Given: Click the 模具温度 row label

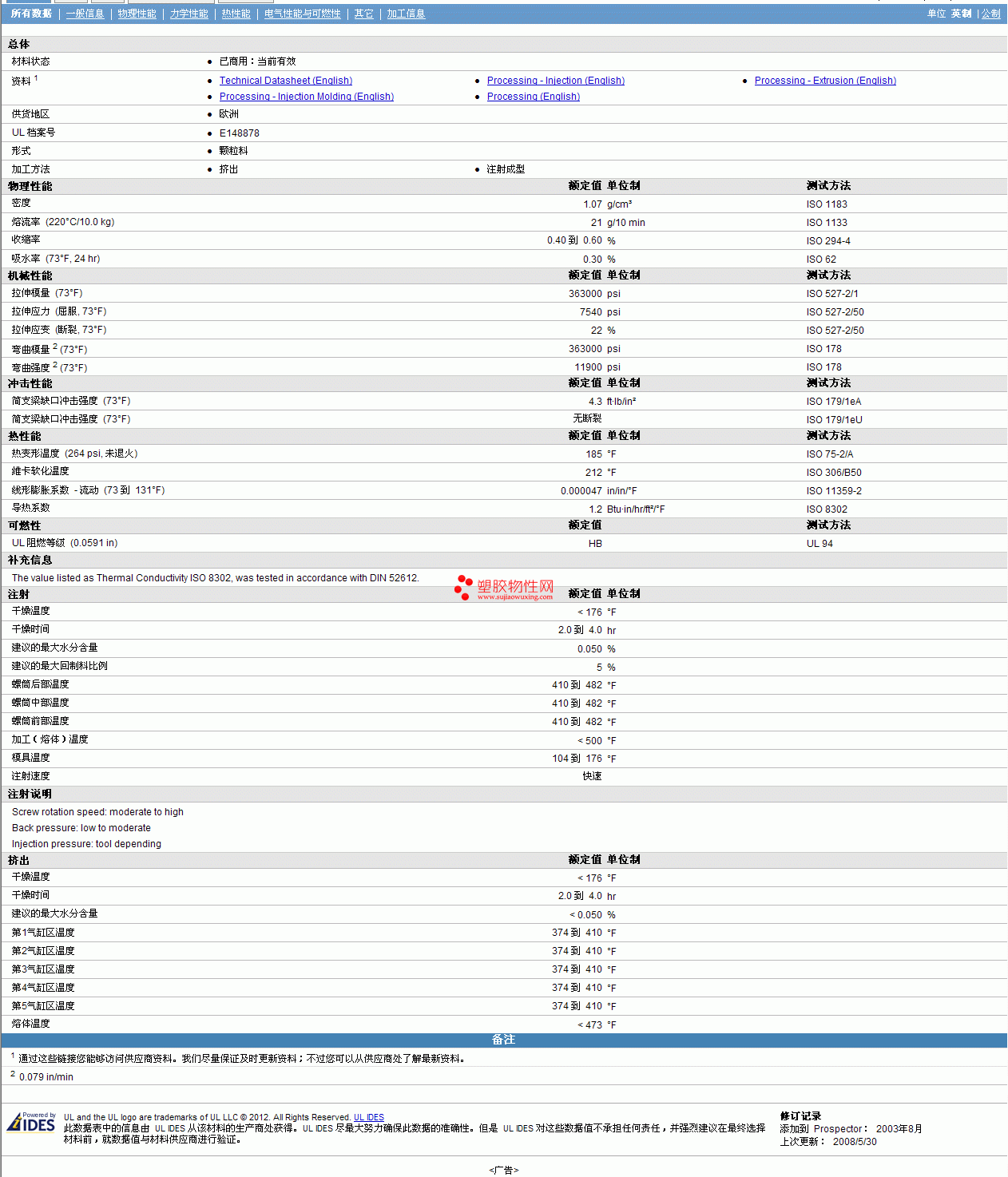Looking at the screenshot, I should pyautogui.click(x=31, y=758).
